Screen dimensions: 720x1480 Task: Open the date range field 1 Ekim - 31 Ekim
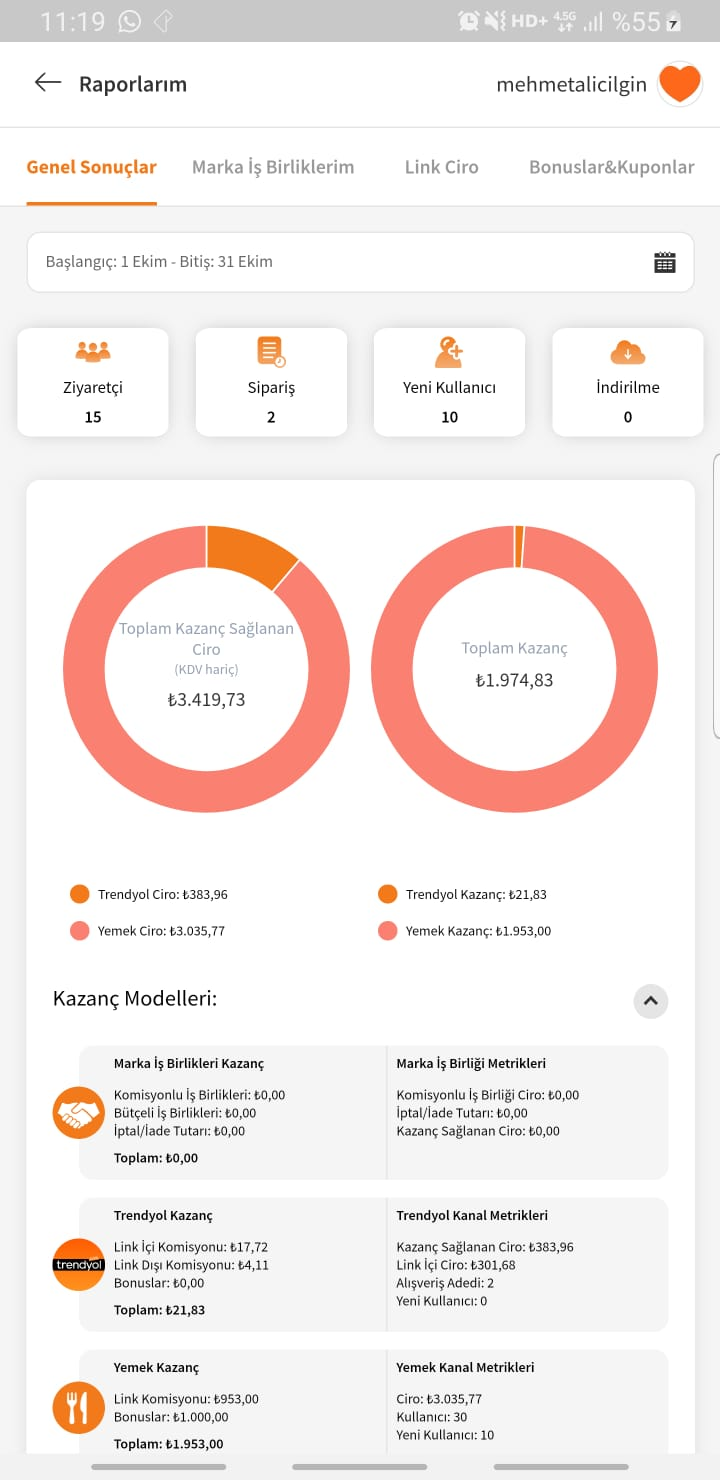tap(360, 262)
